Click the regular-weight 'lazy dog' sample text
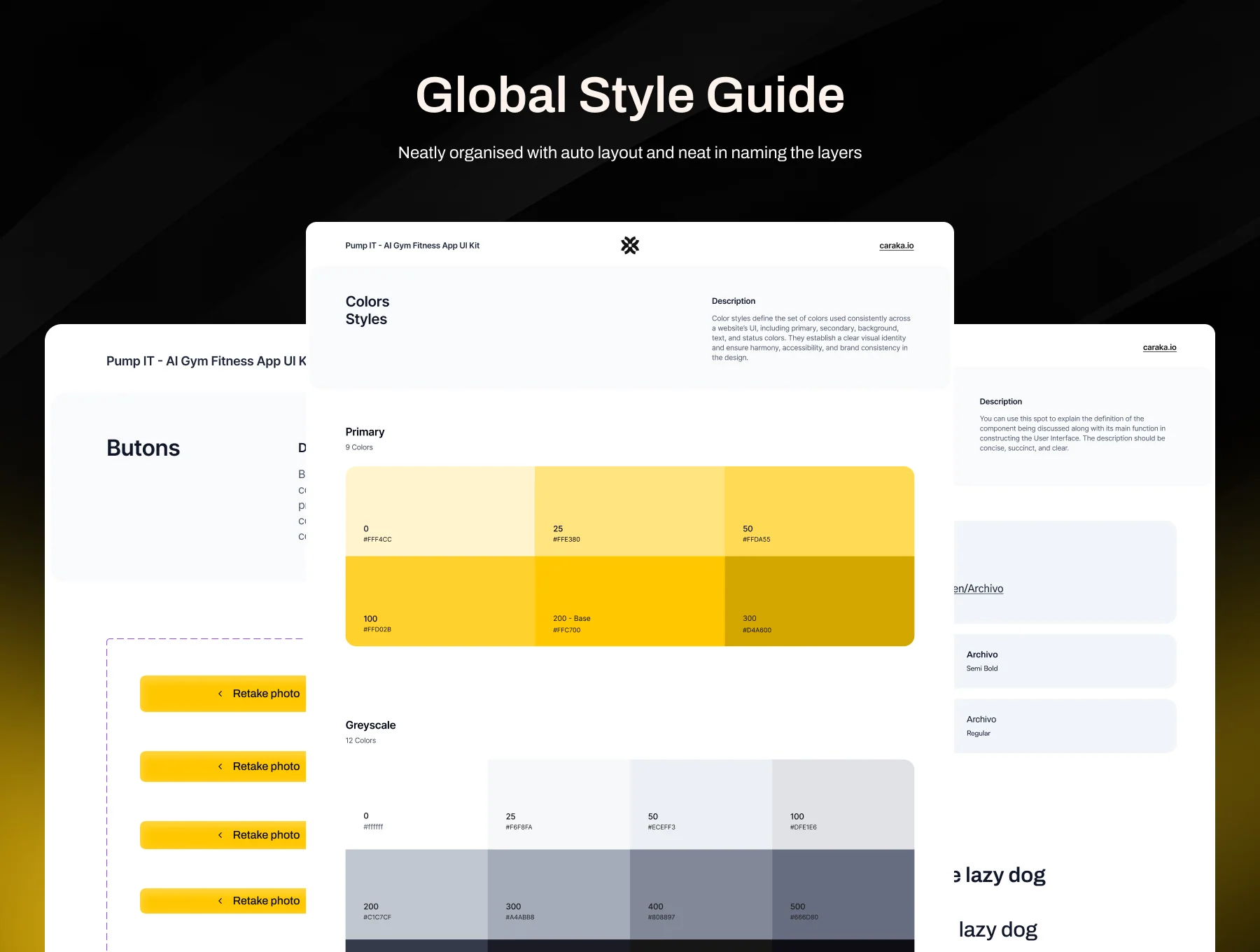The image size is (1260, 952). [998, 930]
